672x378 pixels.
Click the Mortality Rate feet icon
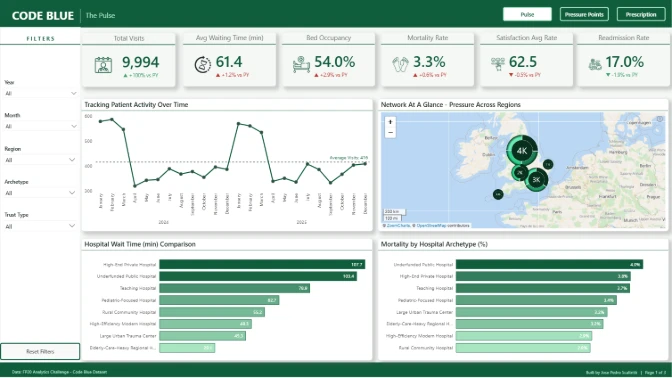tap(400, 65)
